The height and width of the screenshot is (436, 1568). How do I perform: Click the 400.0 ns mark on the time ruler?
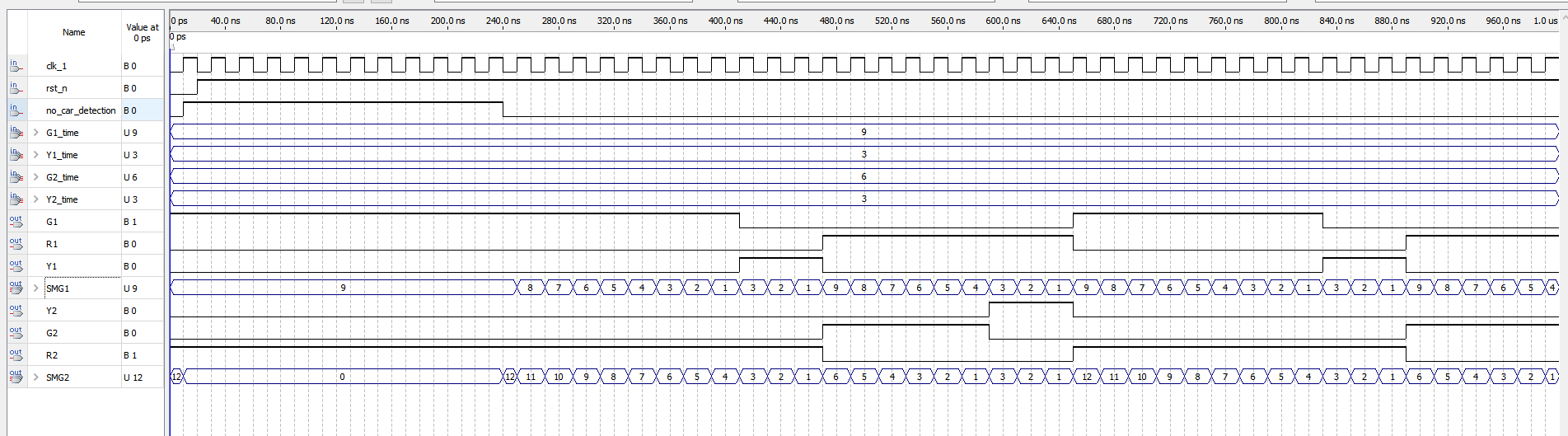tap(725, 21)
